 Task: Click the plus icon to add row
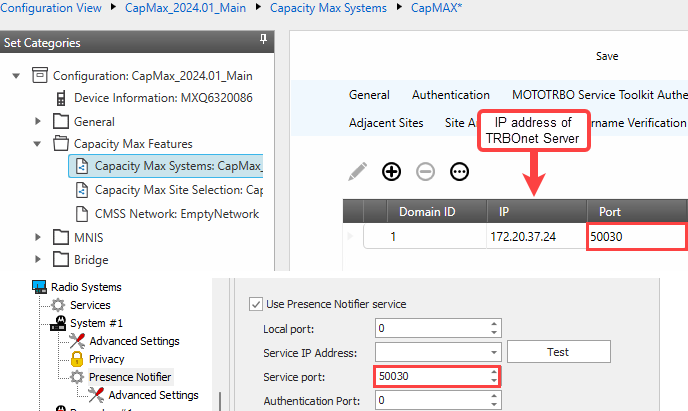tap(392, 171)
